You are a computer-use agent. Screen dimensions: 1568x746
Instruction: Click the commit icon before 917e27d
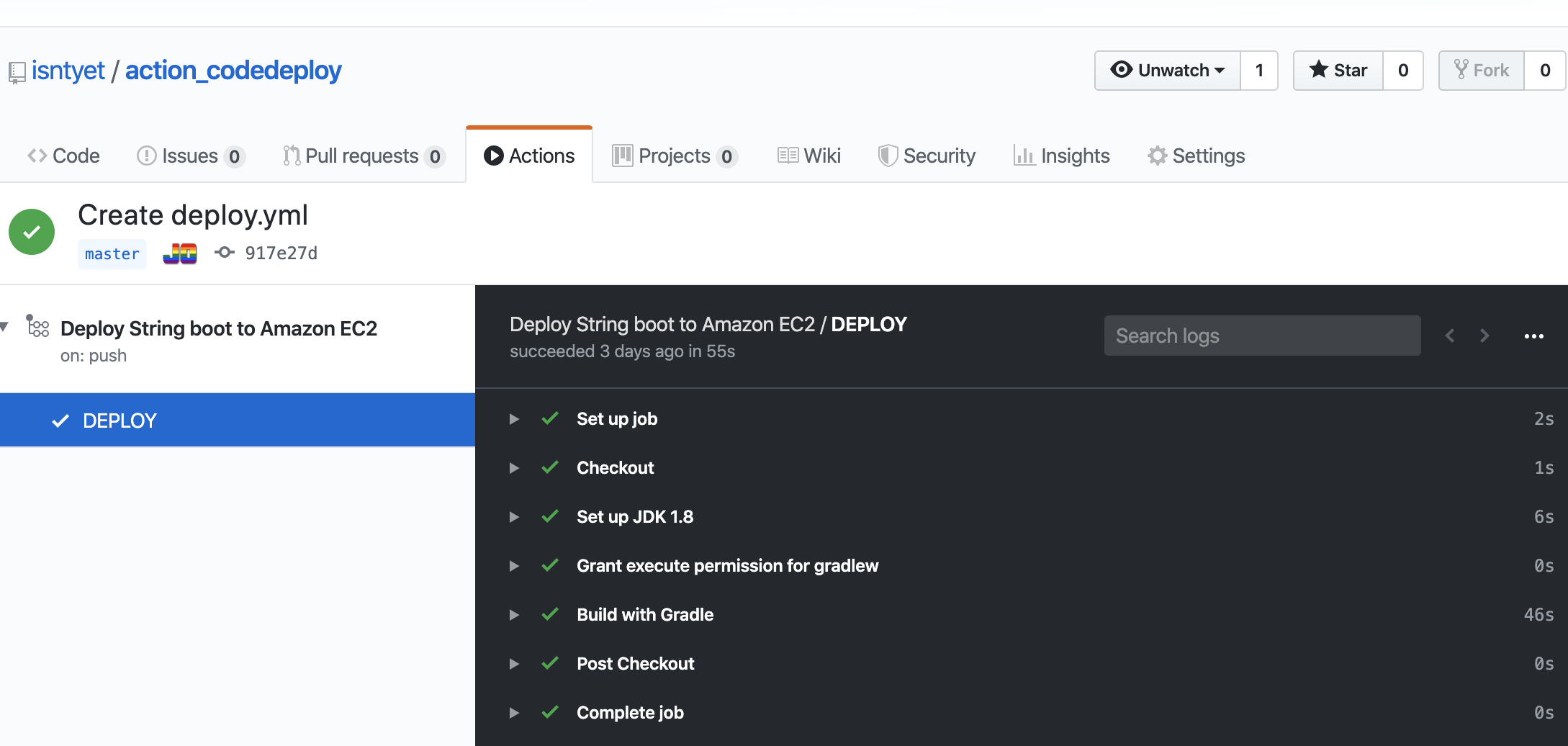(225, 253)
